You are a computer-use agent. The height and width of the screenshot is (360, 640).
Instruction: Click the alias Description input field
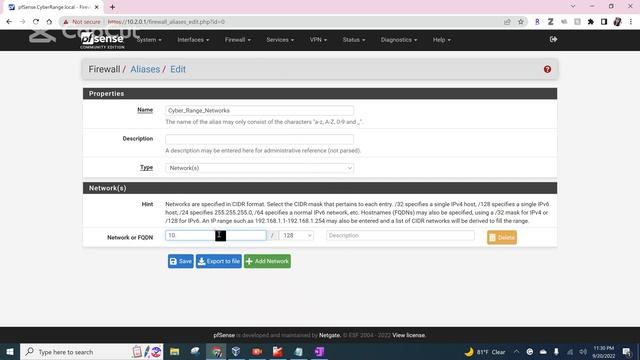pyautogui.click(x=260, y=139)
